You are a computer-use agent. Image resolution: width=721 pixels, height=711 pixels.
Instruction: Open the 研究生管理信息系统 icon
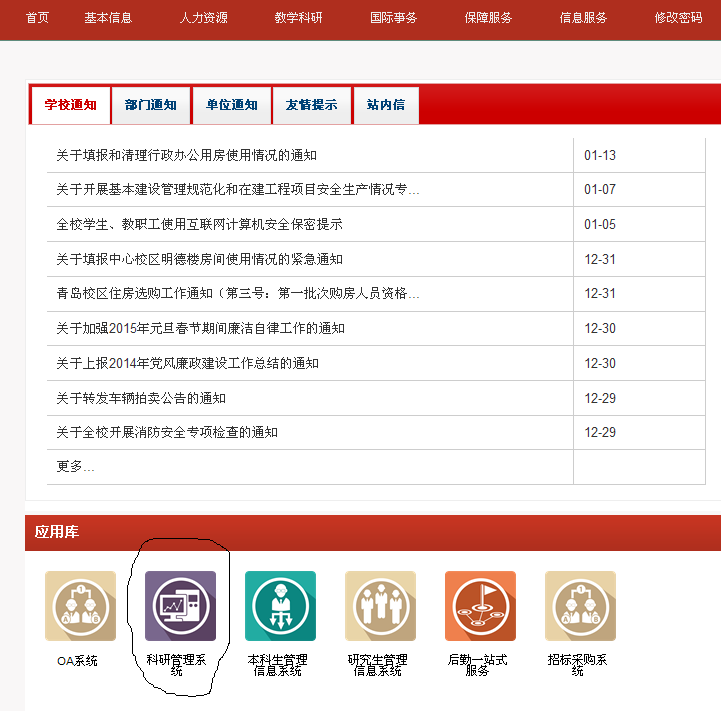click(380, 606)
